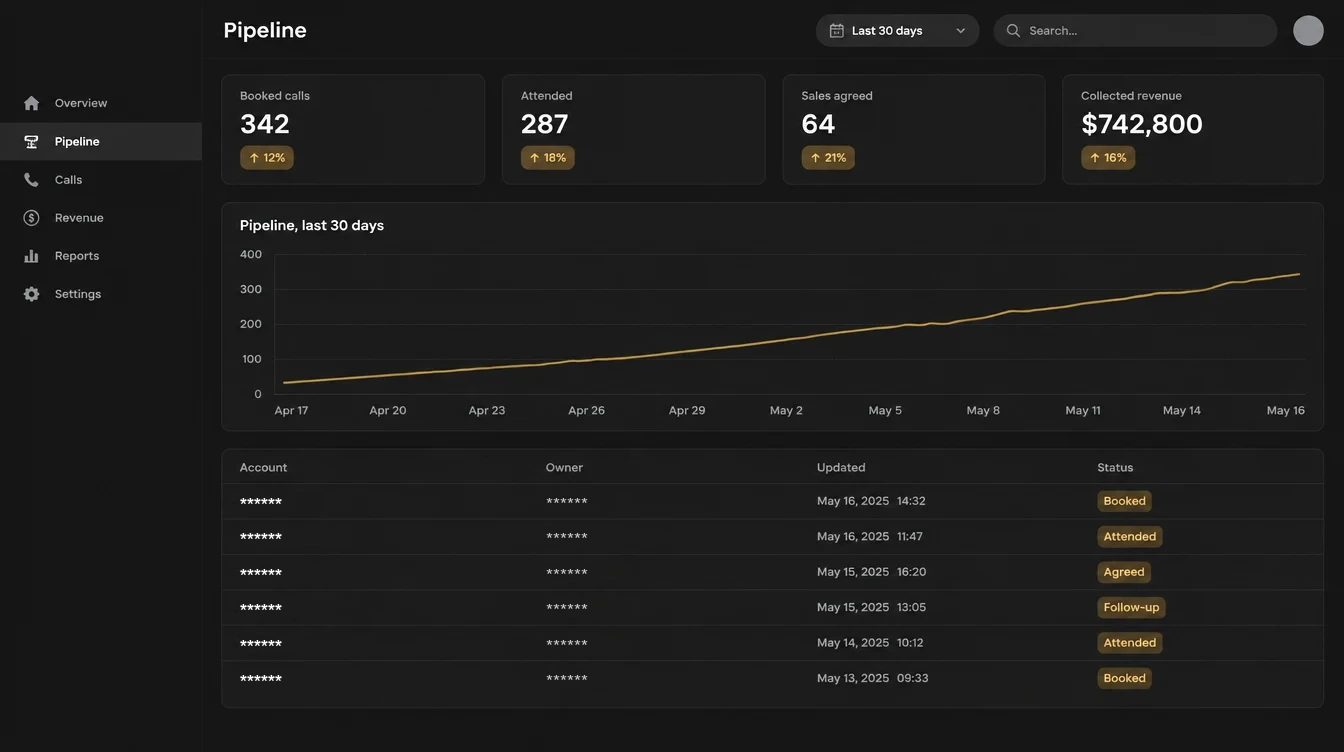Go to Overview in the sidebar
This screenshot has width=1344, height=752.
81,103
